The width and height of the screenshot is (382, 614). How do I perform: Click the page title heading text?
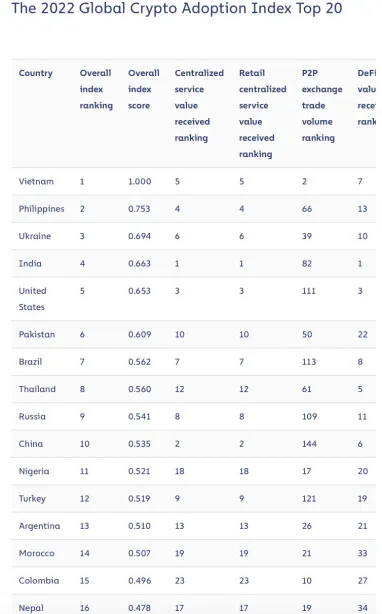[177, 8]
